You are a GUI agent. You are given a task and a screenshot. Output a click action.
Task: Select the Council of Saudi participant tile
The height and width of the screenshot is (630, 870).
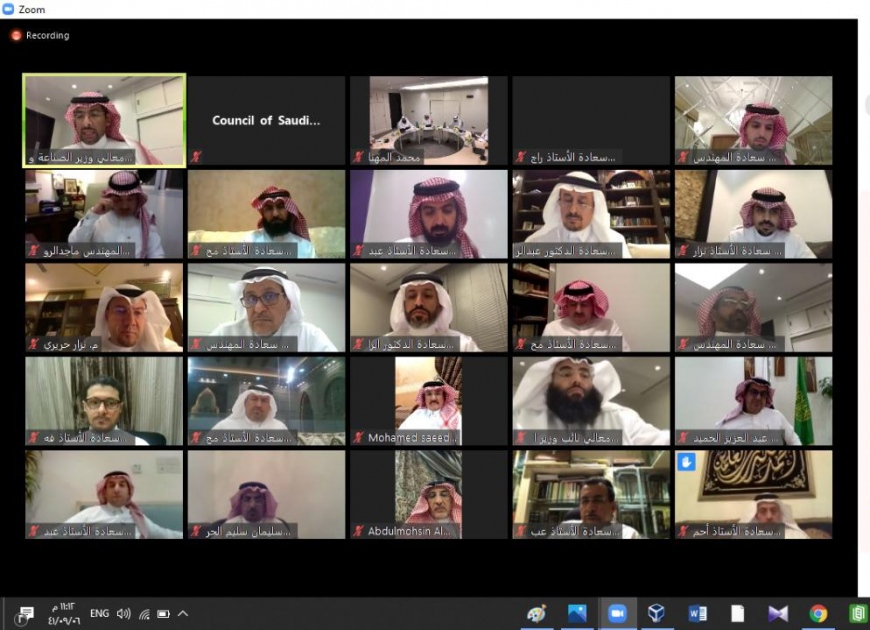[x=266, y=121]
